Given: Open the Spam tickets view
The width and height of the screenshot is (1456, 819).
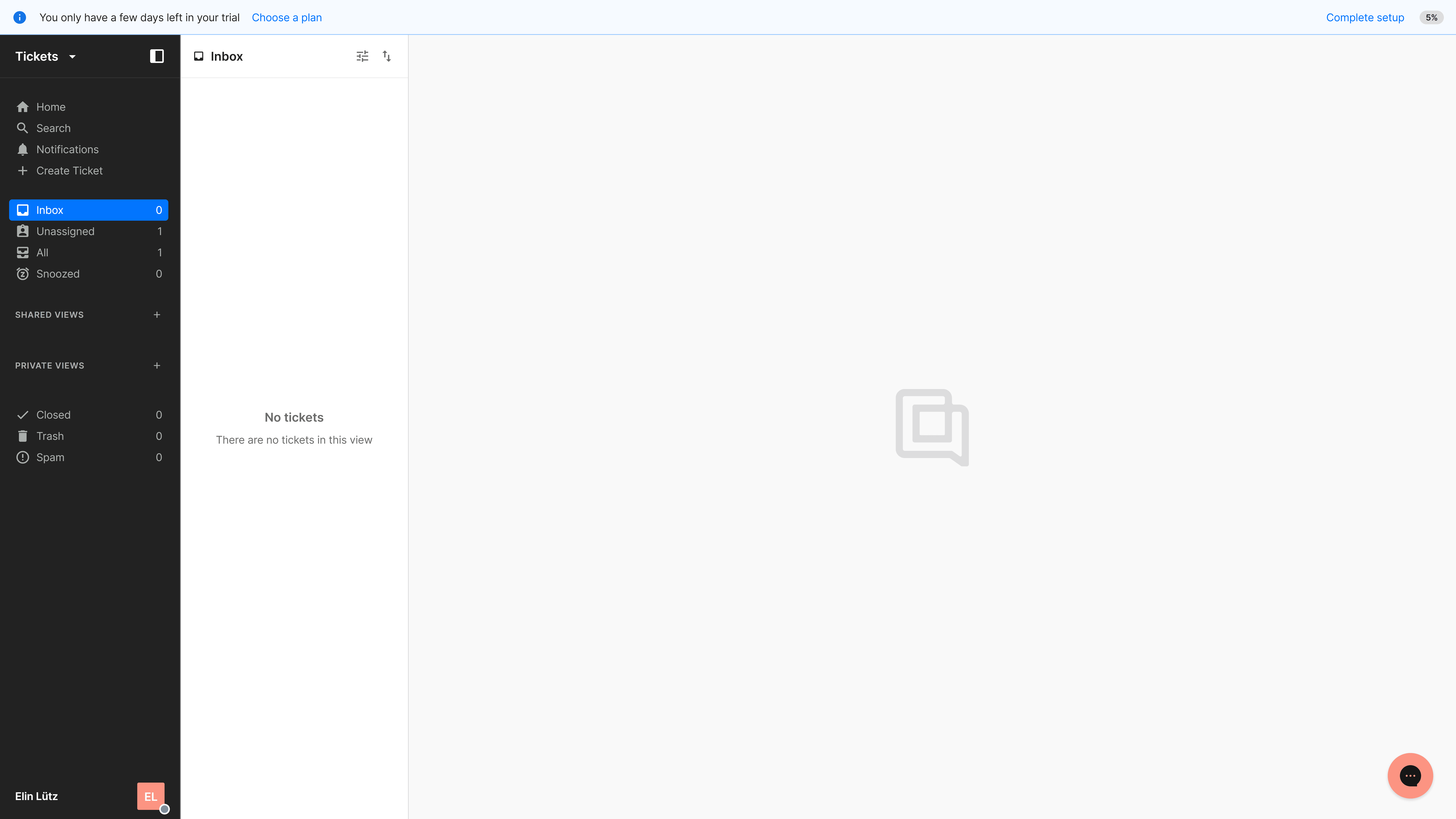Looking at the screenshot, I should coord(89,457).
